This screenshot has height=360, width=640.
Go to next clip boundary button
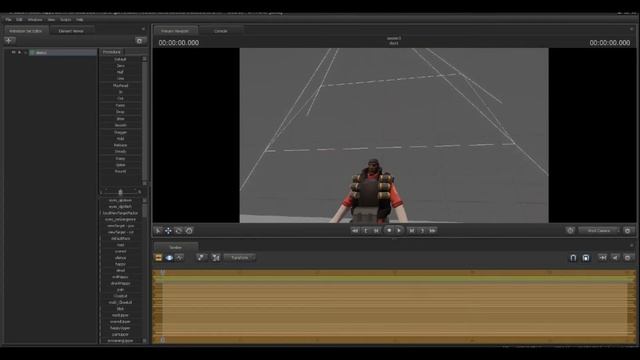click(x=422, y=231)
